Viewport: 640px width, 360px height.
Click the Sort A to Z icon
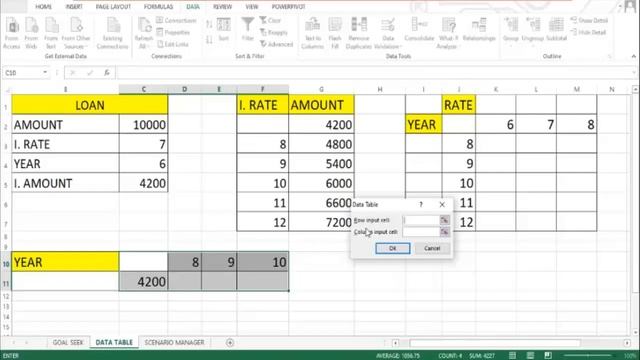coord(209,25)
